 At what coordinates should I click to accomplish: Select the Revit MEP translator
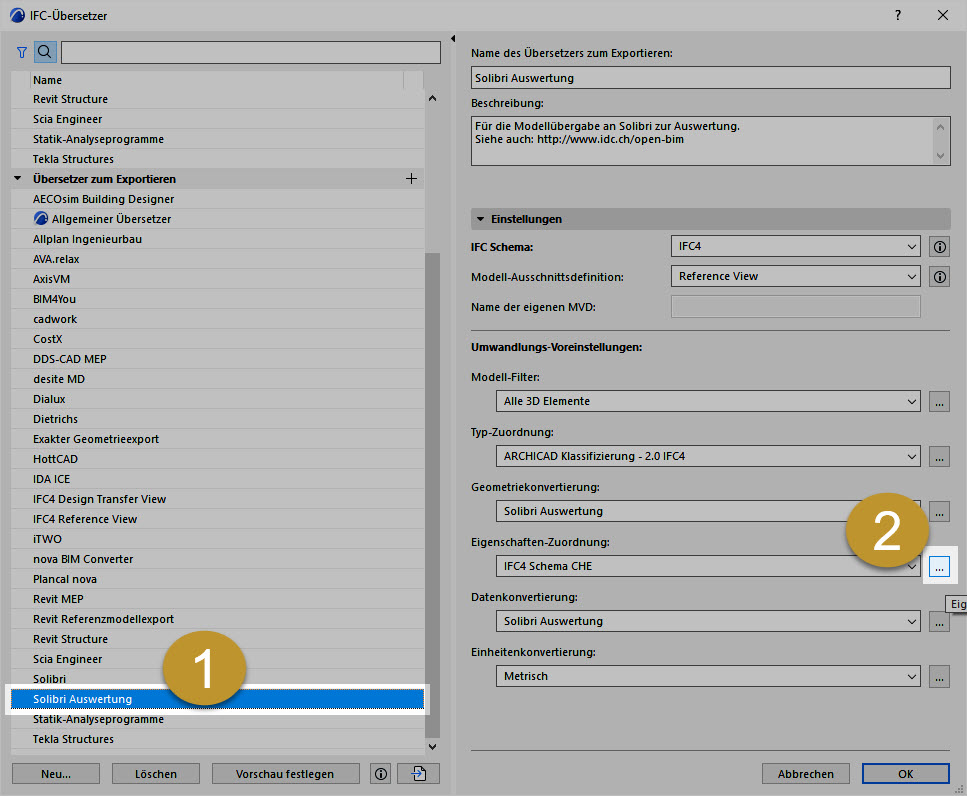[x=217, y=599]
